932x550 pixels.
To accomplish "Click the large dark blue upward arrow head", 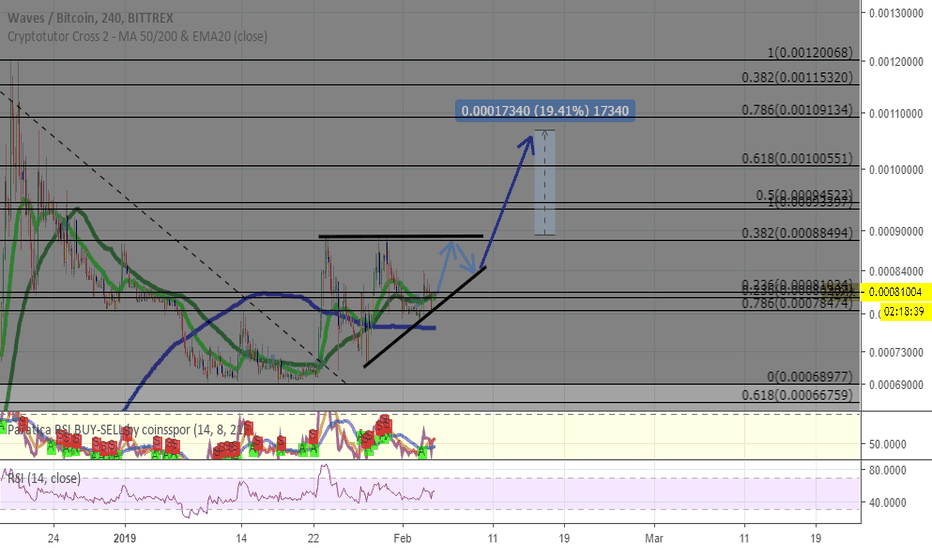I will [526, 144].
